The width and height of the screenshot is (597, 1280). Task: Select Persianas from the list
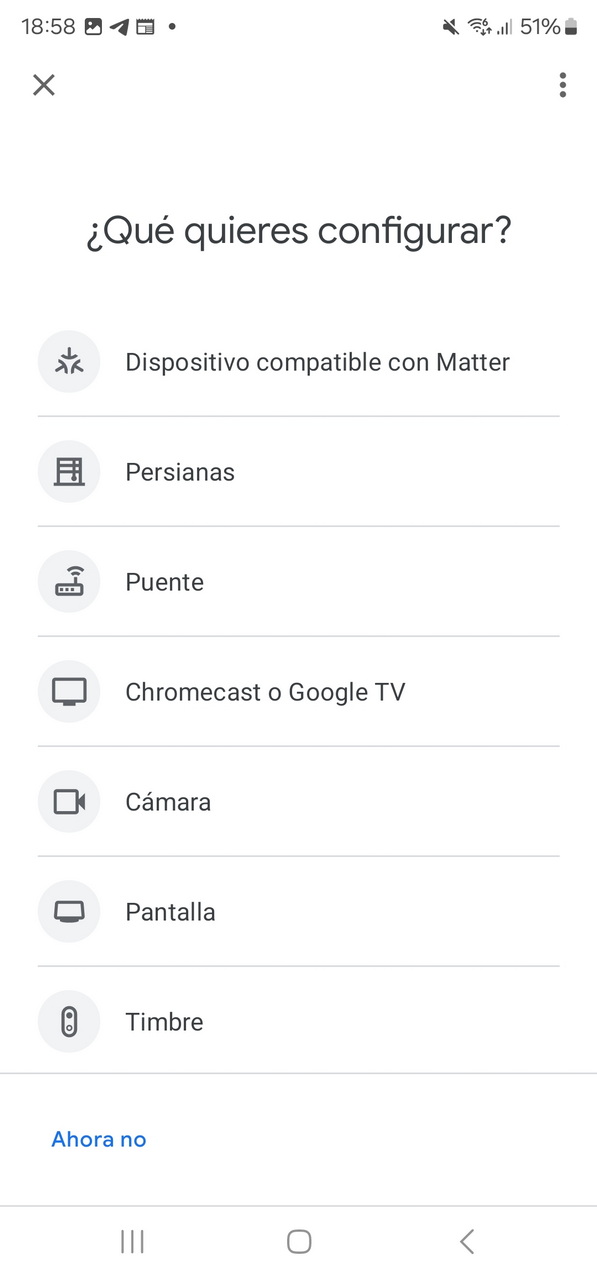tap(298, 472)
